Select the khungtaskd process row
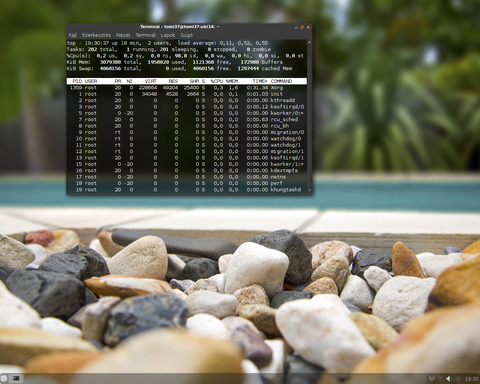Image resolution: width=480 pixels, height=384 pixels. tap(187, 189)
